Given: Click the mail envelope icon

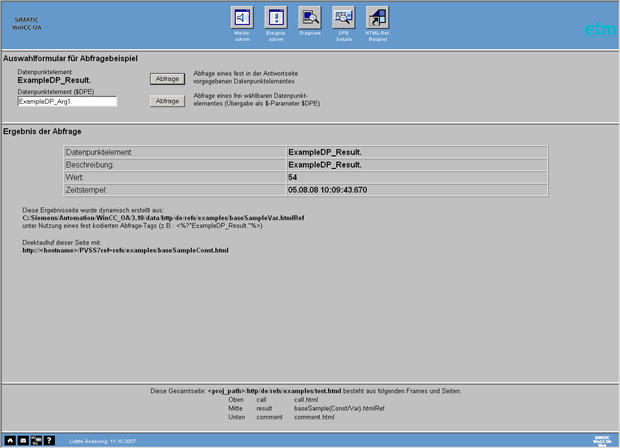Looking at the screenshot, I should click(23, 439).
